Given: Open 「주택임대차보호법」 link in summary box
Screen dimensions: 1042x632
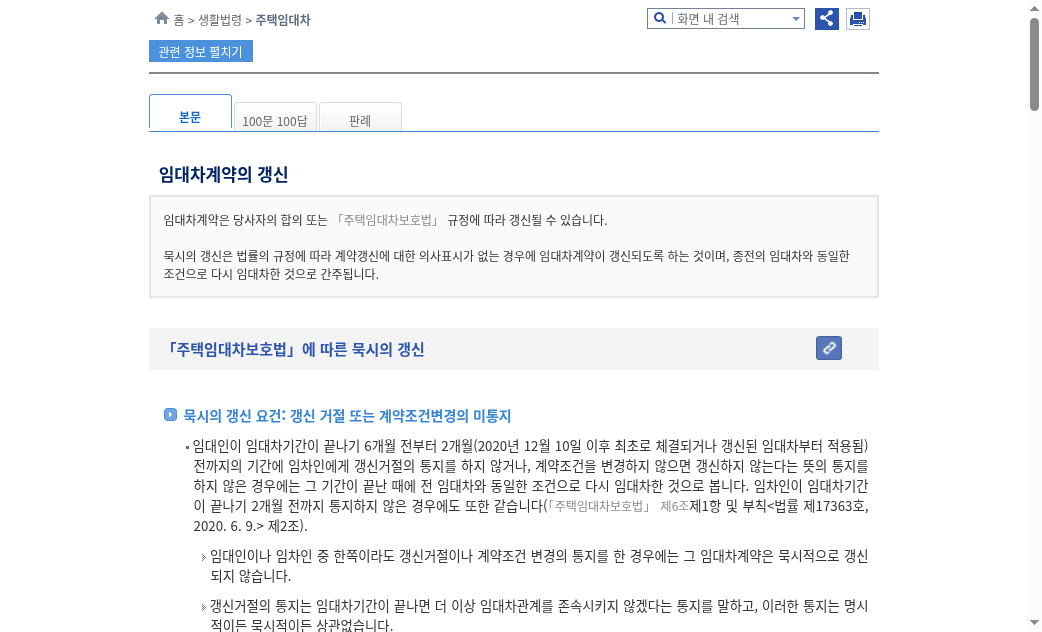Looking at the screenshot, I should [387, 220].
